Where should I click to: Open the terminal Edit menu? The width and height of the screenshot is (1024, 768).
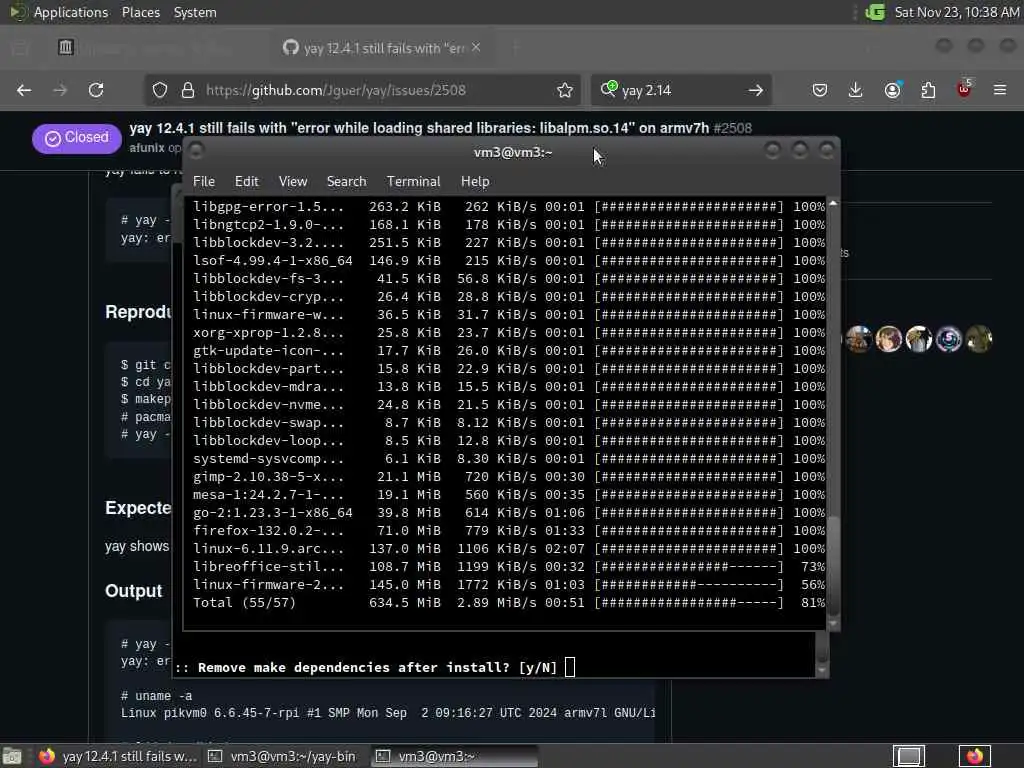(x=246, y=182)
